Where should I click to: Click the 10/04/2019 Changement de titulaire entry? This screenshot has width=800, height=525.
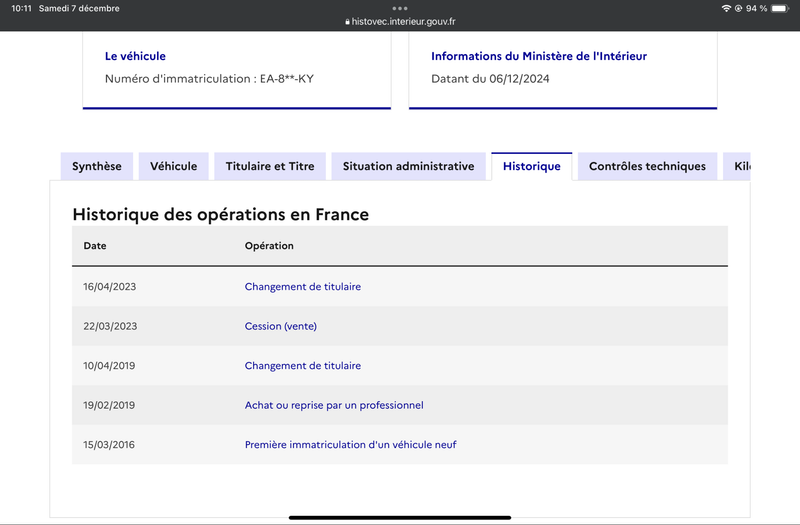(303, 366)
